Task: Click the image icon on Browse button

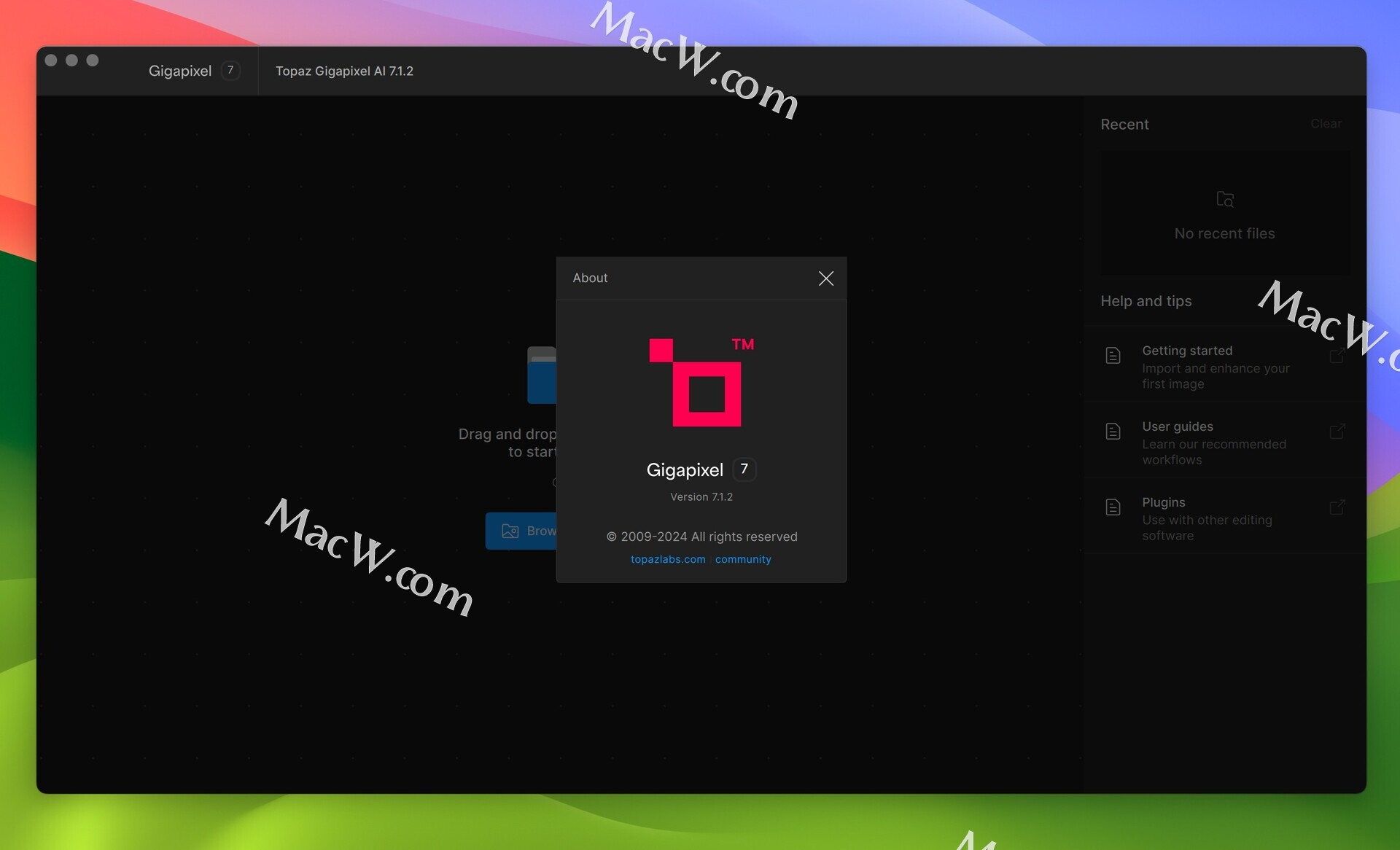Action: (x=510, y=531)
